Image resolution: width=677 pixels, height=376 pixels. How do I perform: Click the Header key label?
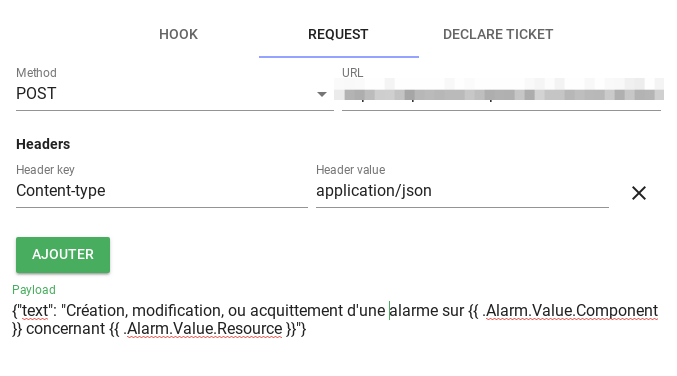(45, 170)
